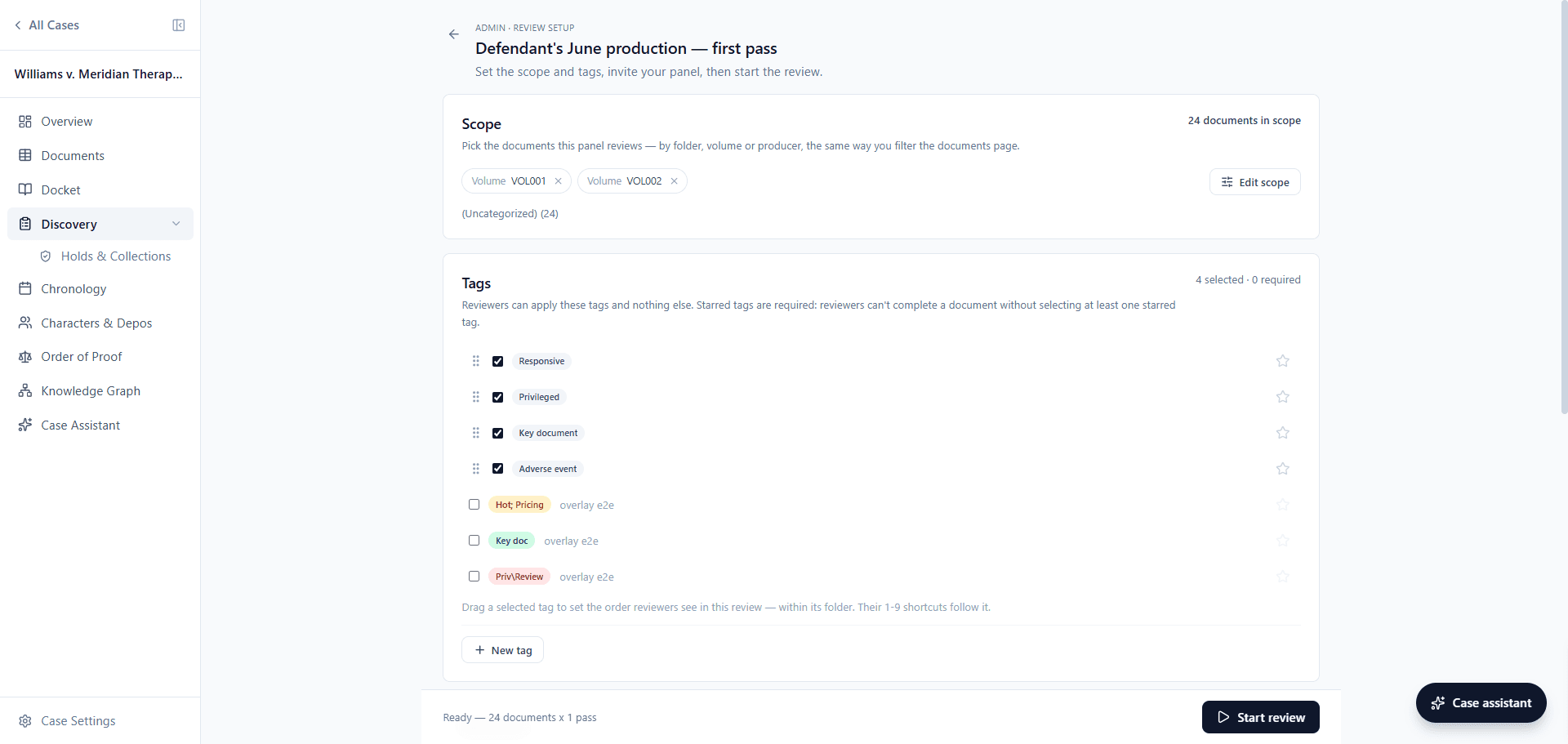Star the Privileged tag as required
Viewport: 1568px width, 744px height.
(x=1283, y=397)
